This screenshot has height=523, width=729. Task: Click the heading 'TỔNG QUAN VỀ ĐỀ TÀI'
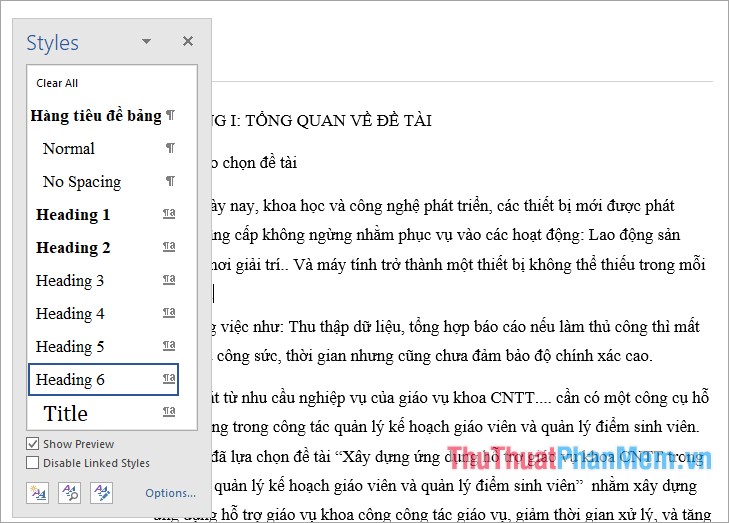click(338, 121)
